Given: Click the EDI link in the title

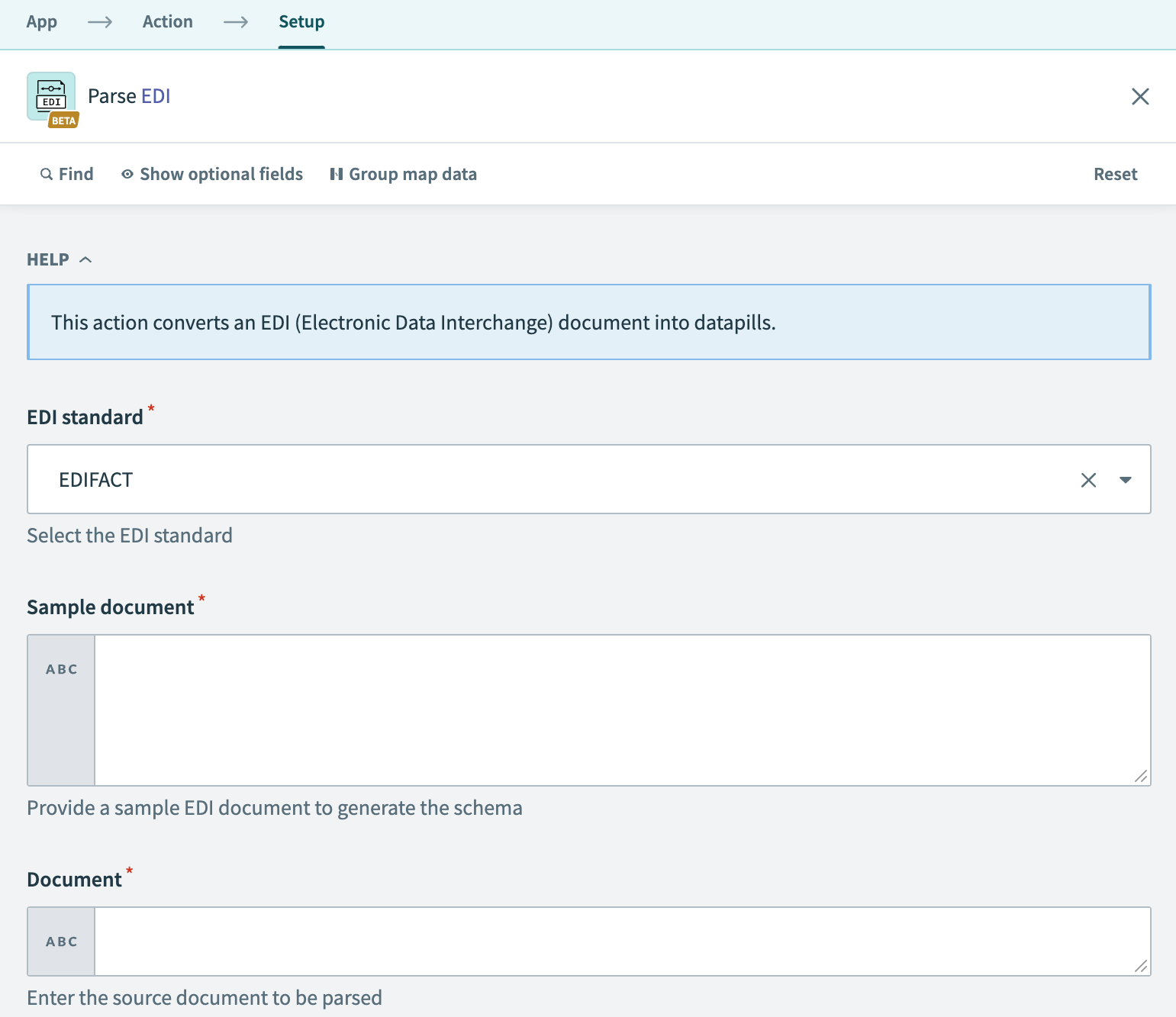Looking at the screenshot, I should click(156, 96).
